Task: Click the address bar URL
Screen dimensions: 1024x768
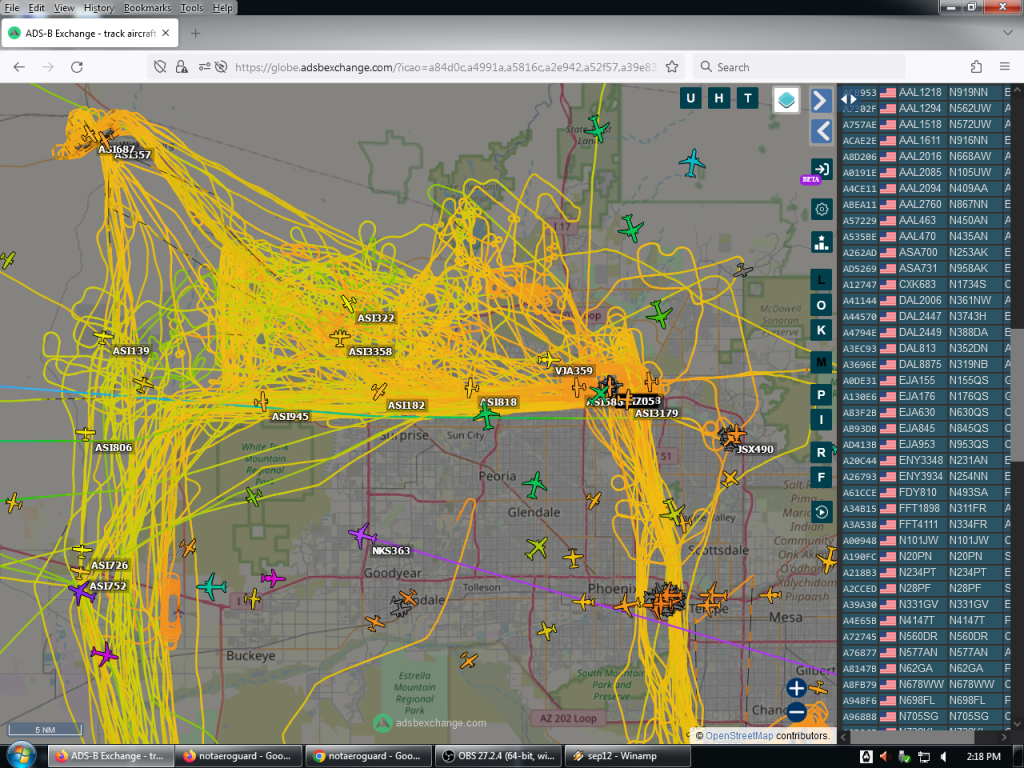Action: click(445, 67)
